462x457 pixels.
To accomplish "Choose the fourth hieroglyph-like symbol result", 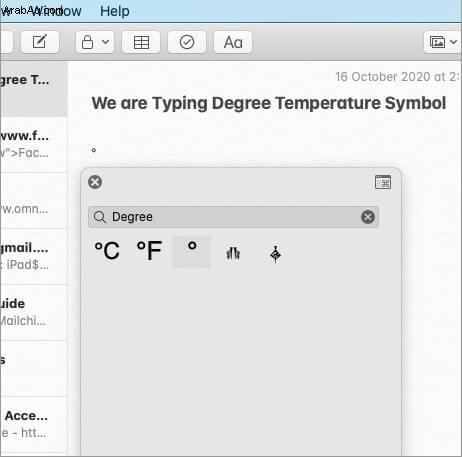I will [233, 253].
